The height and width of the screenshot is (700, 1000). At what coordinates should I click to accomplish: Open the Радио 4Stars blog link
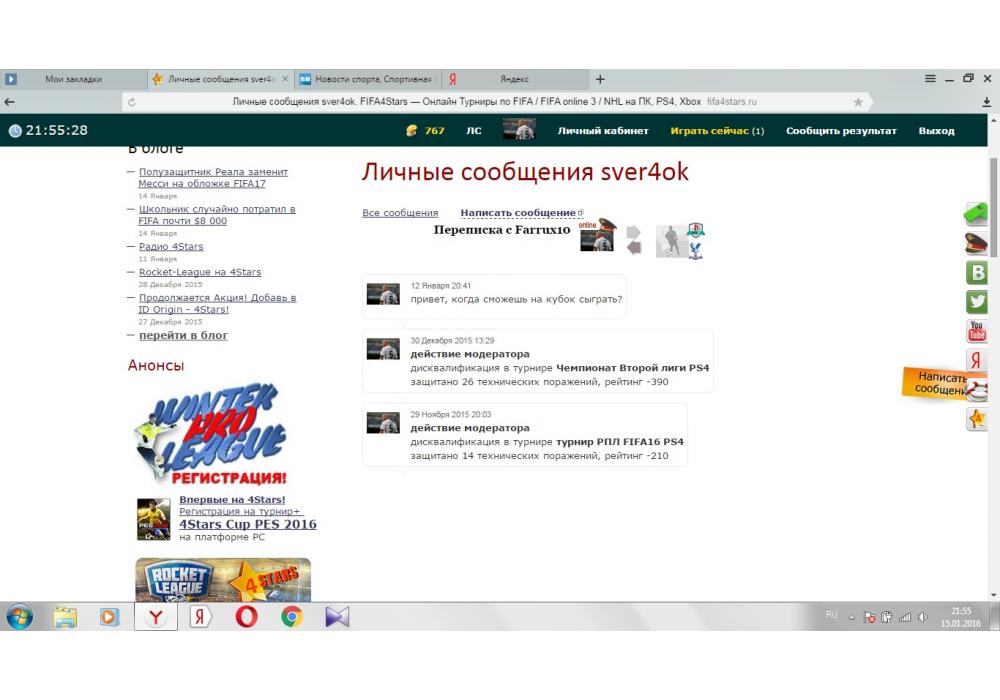tap(170, 247)
